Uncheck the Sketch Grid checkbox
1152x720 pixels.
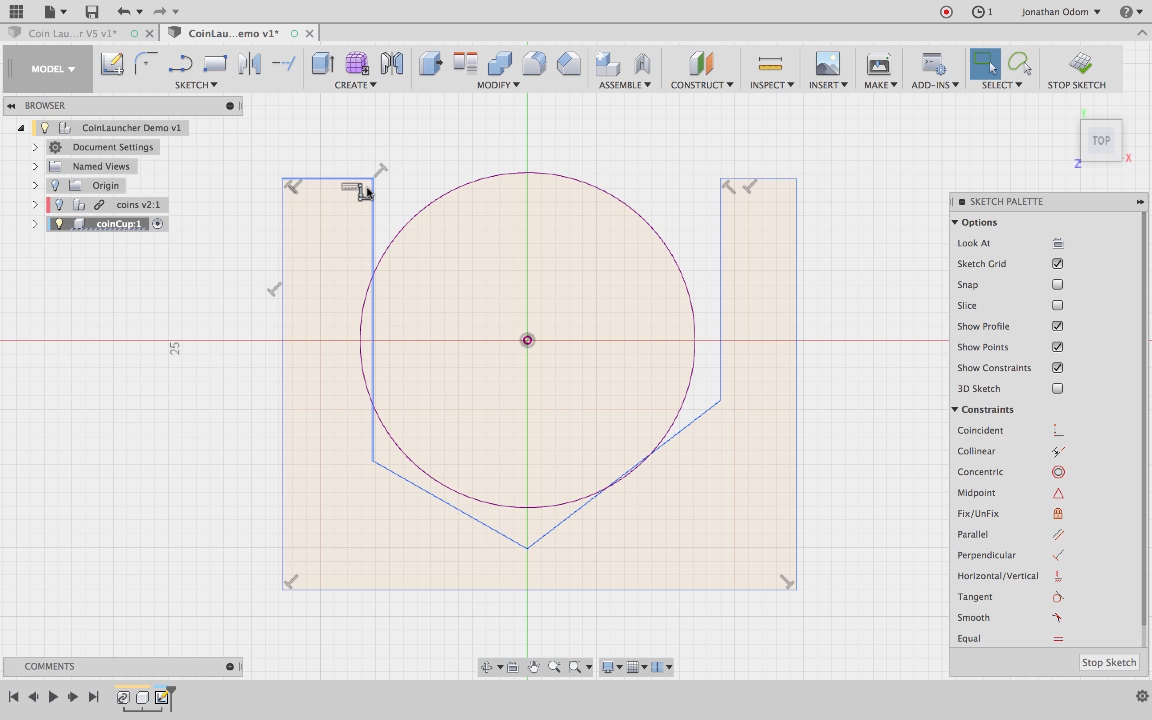(x=1057, y=264)
